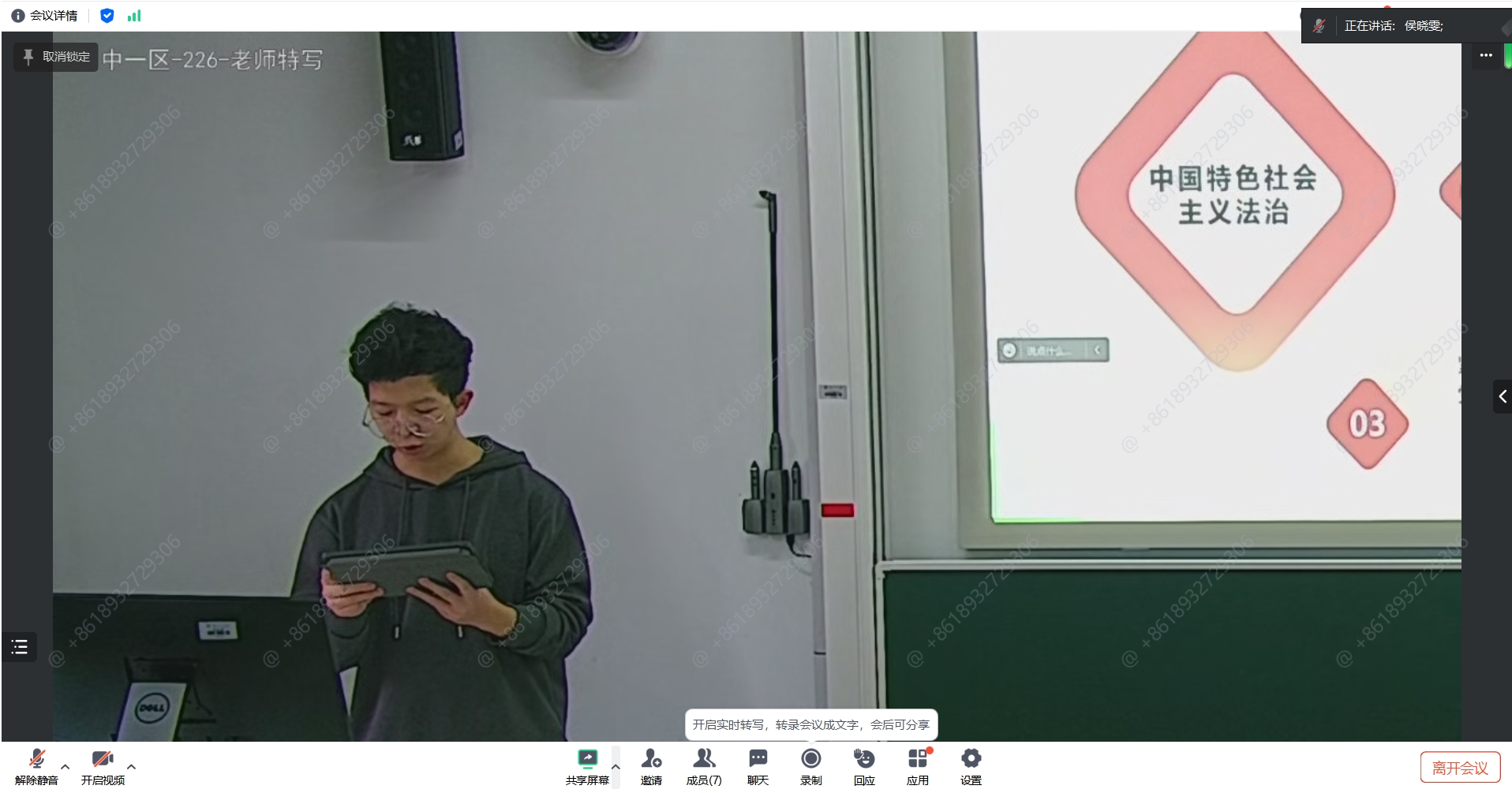Expand the right side panel arrow
Viewport: 1512px width, 793px height.
tap(1502, 397)
